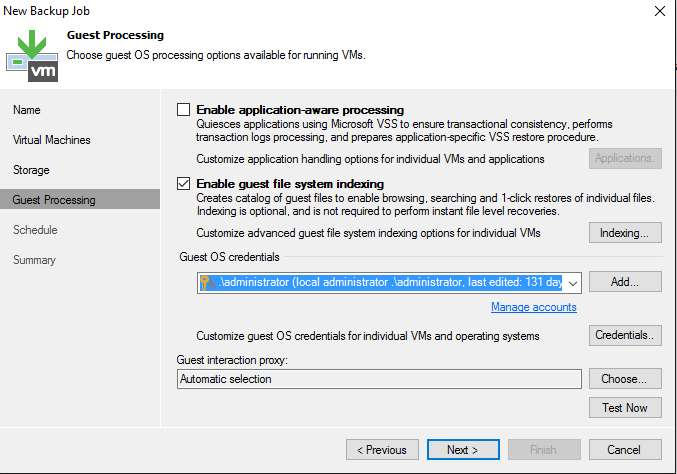
Task: Enable application-aware processing checkbox
Action: point(183,110)
